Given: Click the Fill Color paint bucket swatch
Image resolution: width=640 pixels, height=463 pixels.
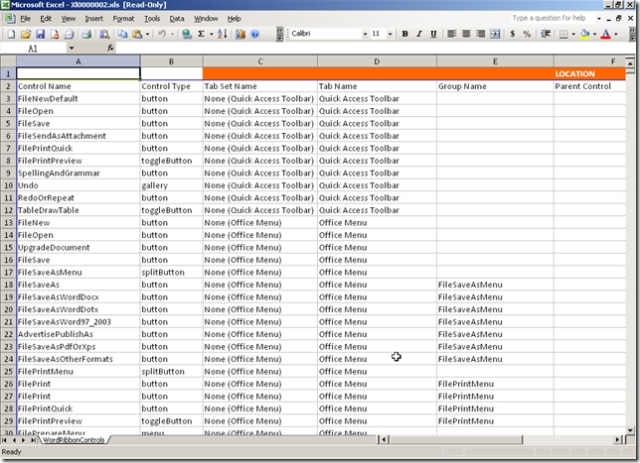Looking at the screenshot, I should tap(582, 34).
